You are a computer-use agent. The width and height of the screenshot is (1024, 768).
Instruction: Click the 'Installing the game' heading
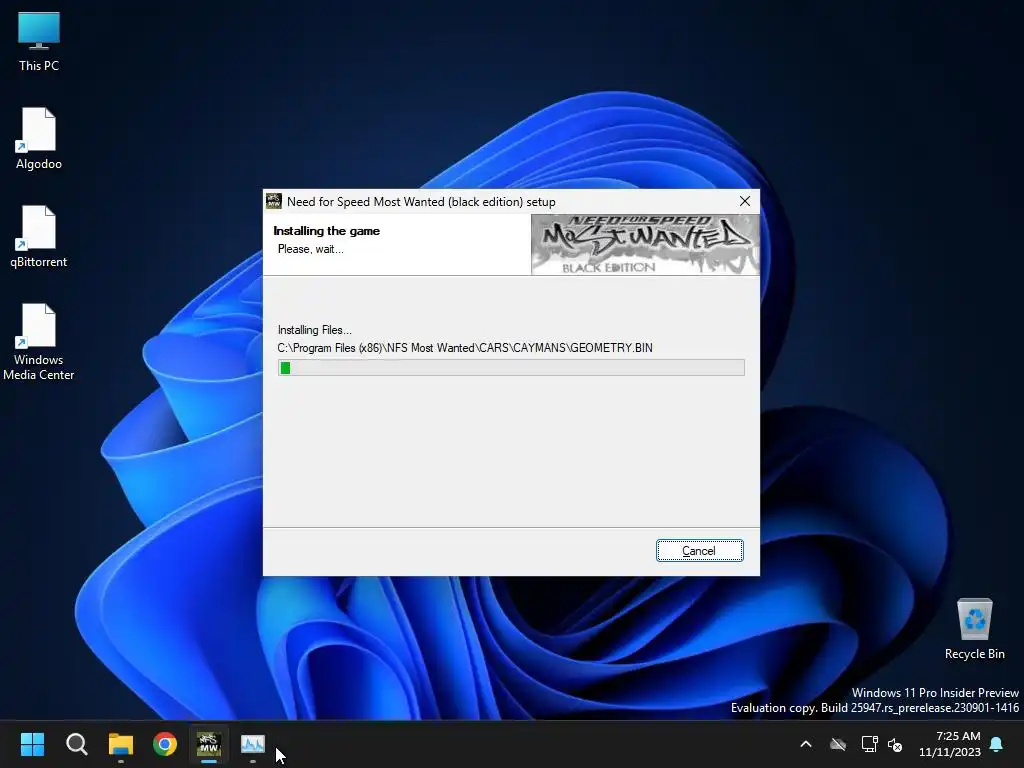[x=326, y=231]
